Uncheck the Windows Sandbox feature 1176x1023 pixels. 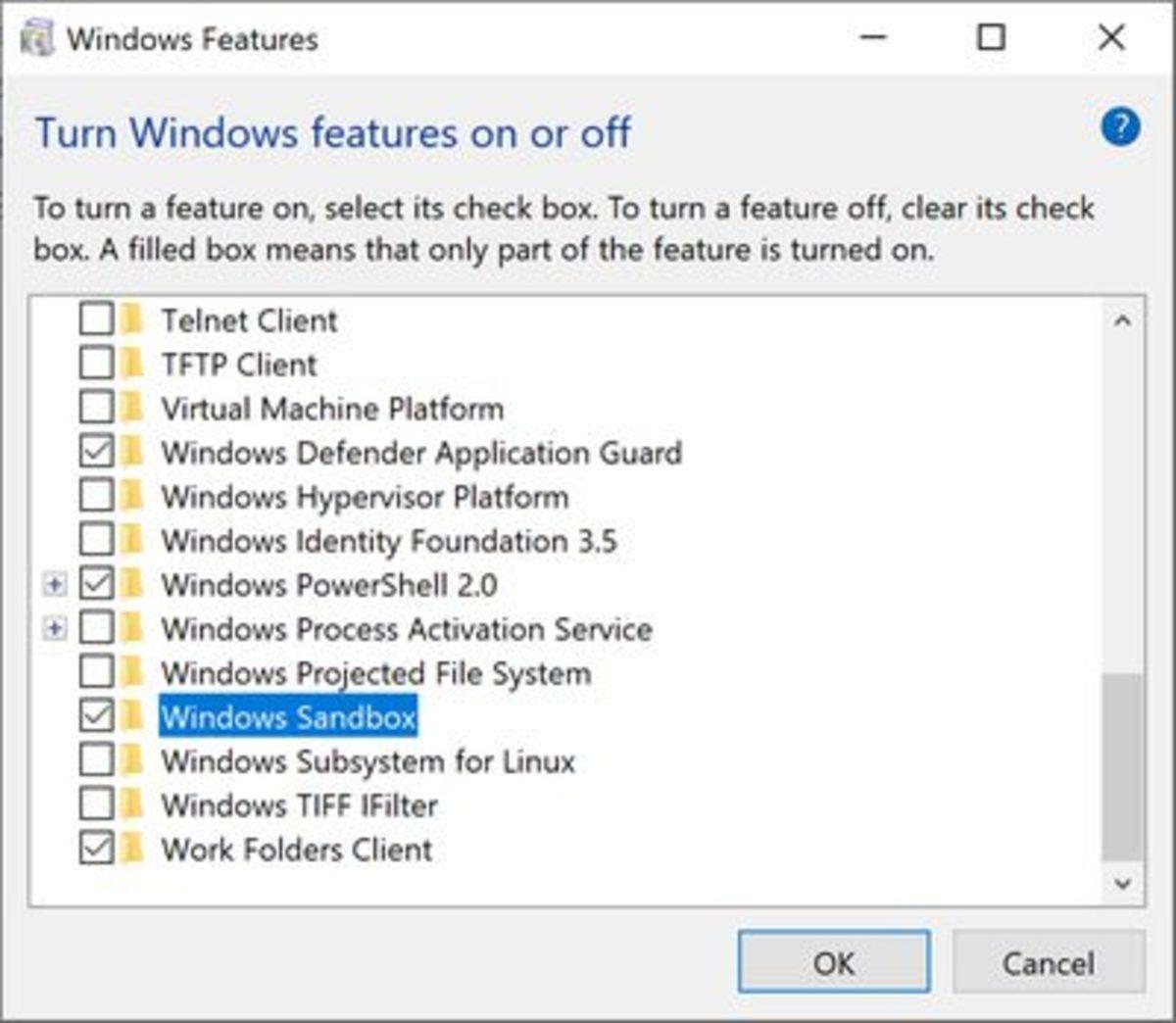(x=94, y=717)
